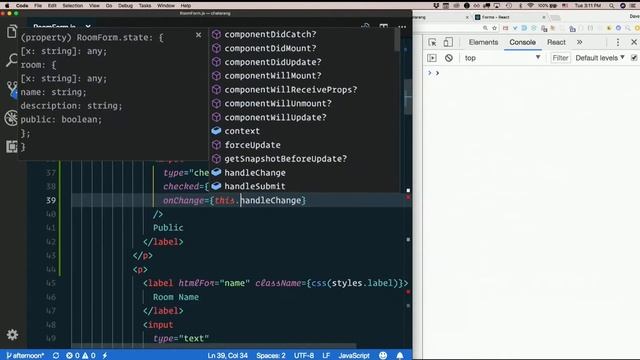Viewport: 640px width, 360px height.
Task: Open the DevTools customize three-dot menu
Action: coord(618,42)
